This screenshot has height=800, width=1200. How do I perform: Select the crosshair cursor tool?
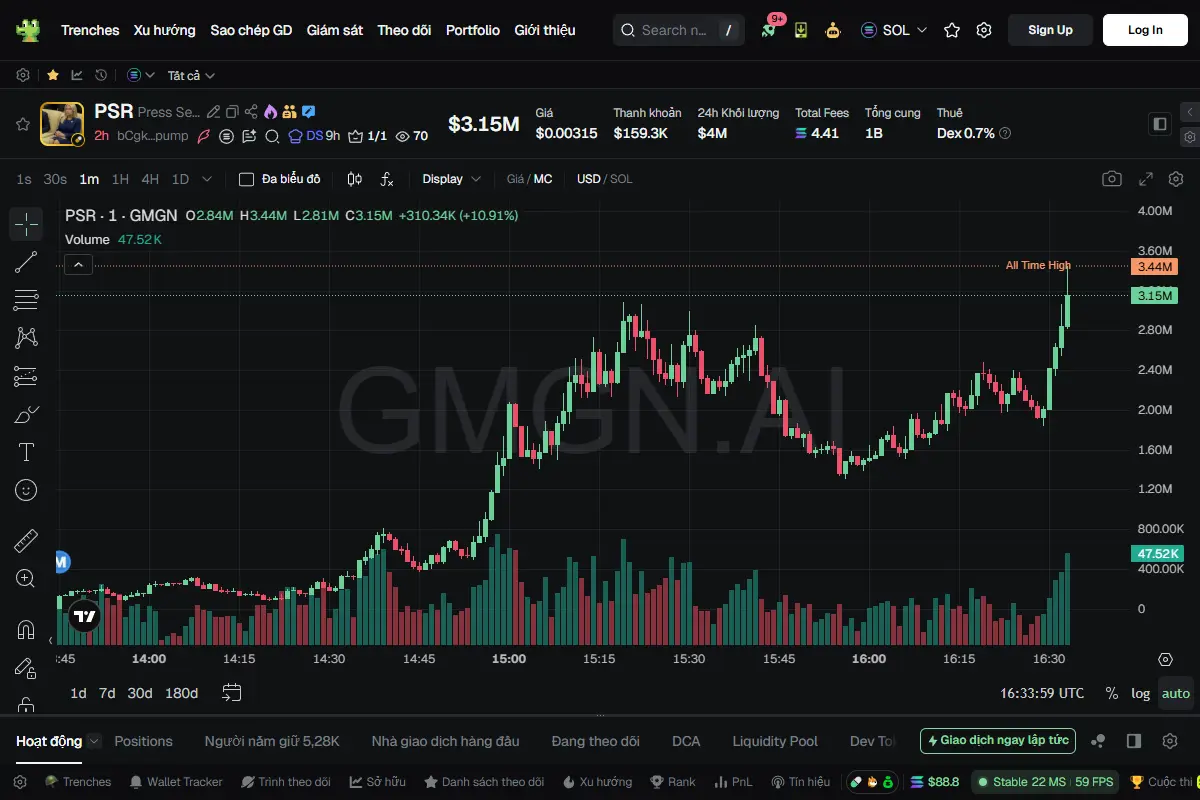(x=26, y=224)
